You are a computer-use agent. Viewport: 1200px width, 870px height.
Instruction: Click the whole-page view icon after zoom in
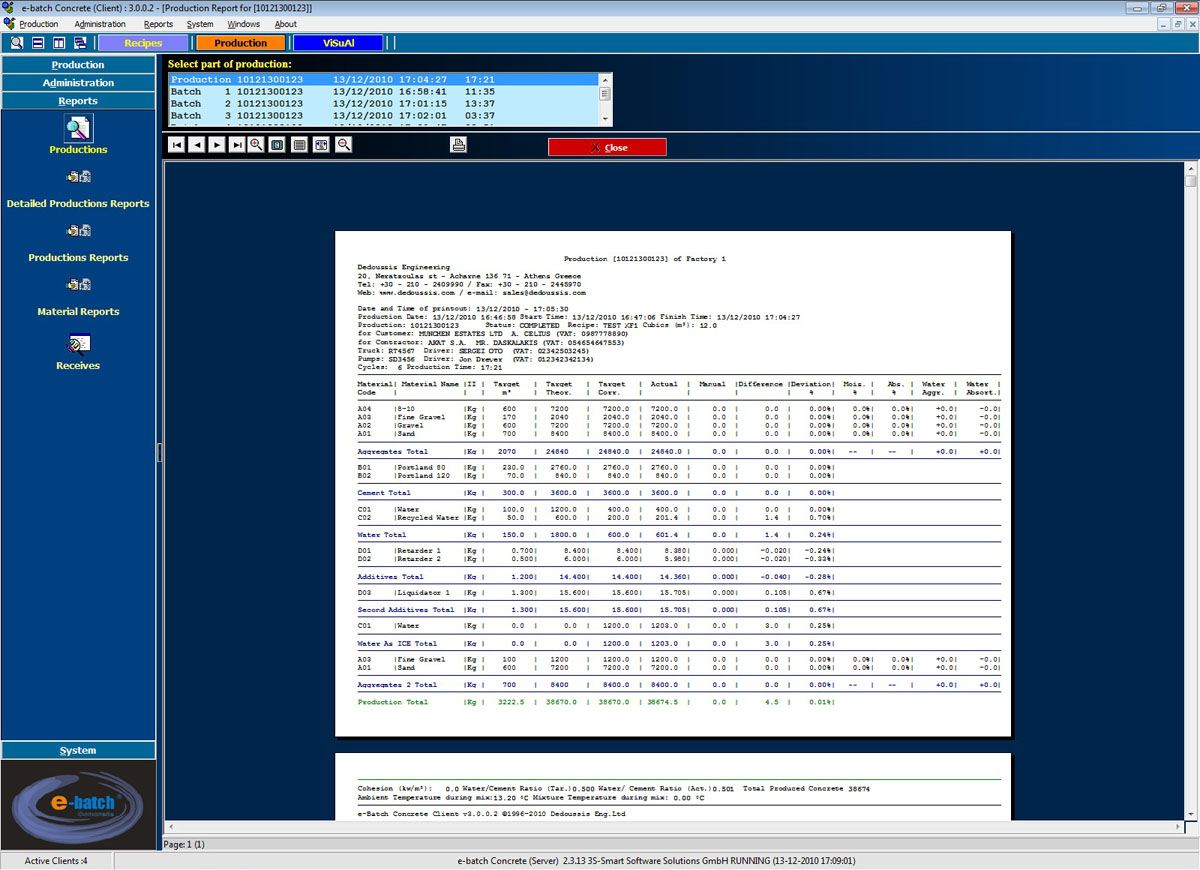[x=277, y=145]
